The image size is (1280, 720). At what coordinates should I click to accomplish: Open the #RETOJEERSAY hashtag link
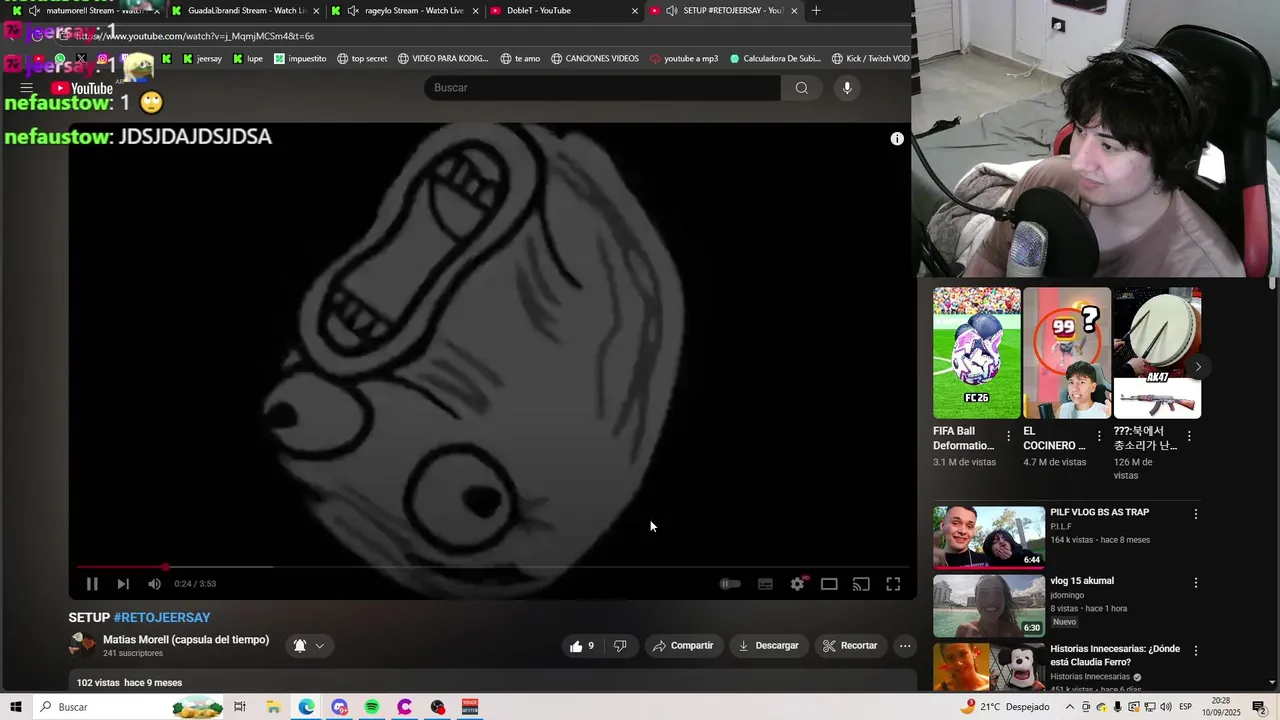(x=162, y=618)
